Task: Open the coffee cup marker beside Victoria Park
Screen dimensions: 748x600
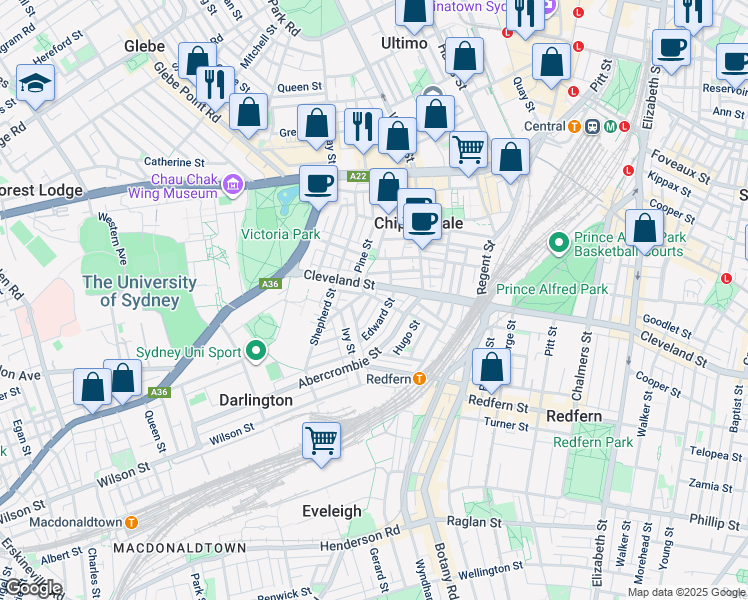Action: [319, 185]
